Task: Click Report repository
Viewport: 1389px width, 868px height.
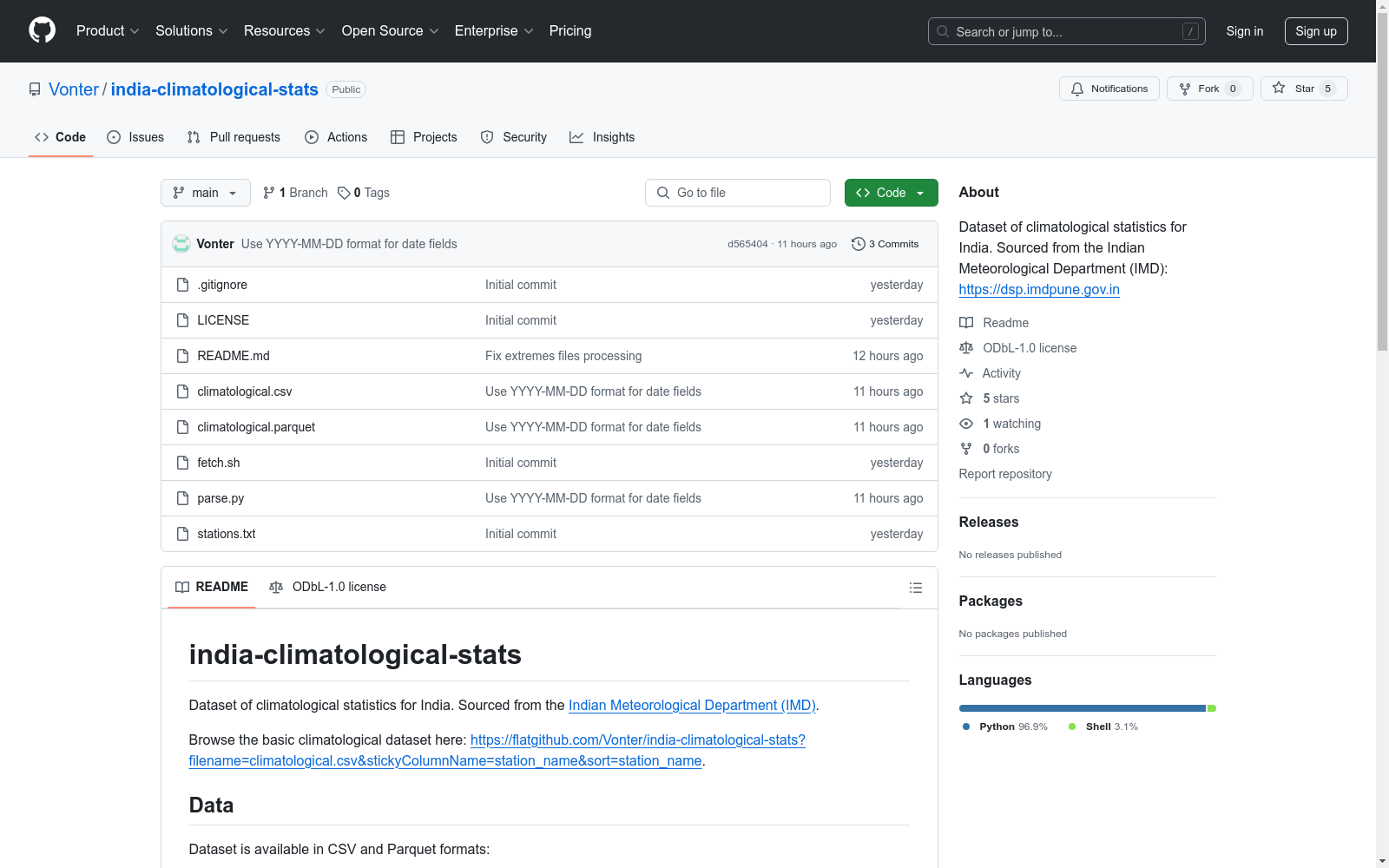Action: coord(1005,474)
